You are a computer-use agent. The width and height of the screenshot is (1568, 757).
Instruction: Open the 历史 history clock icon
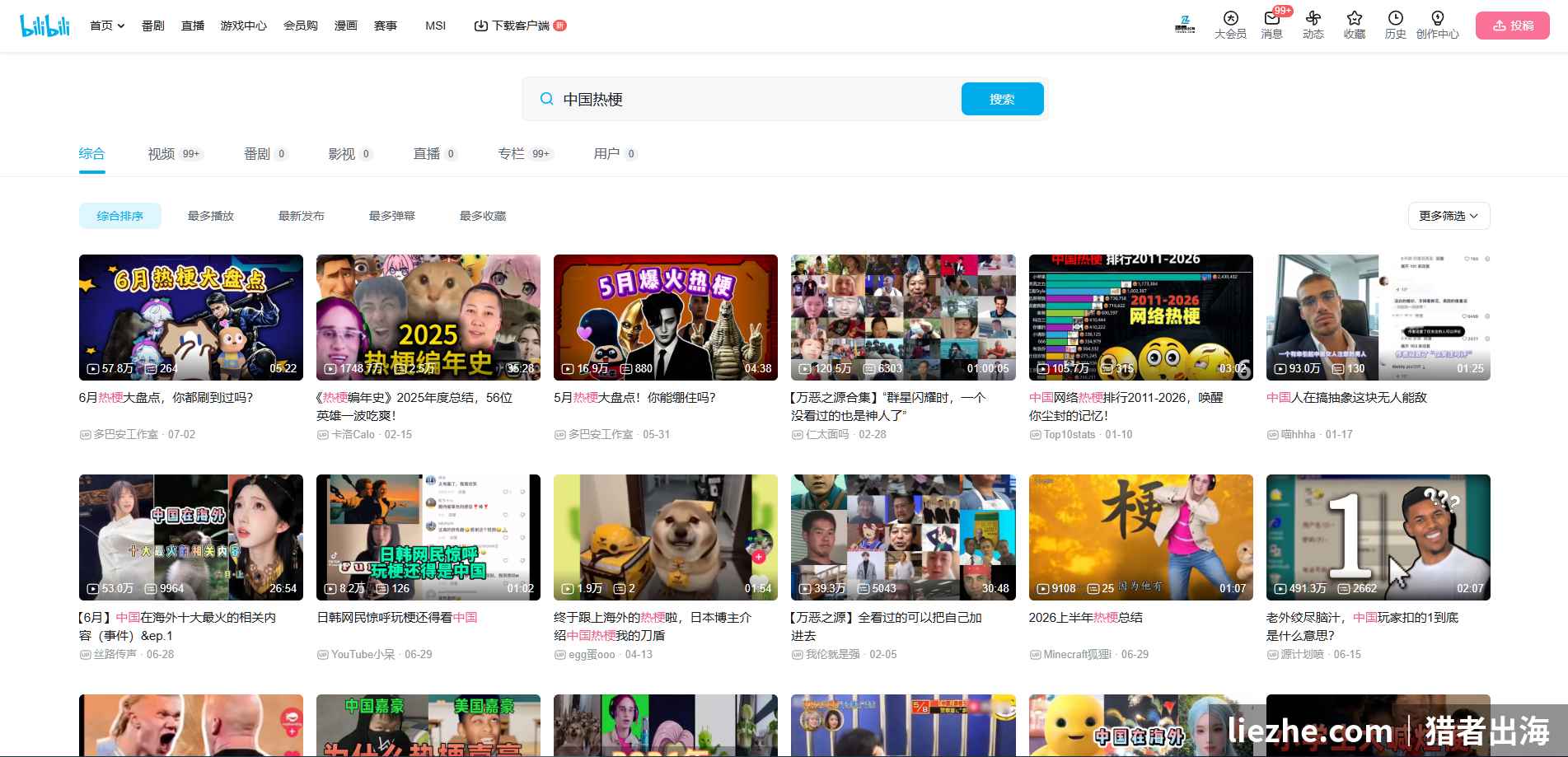(x=1396, y=26)
